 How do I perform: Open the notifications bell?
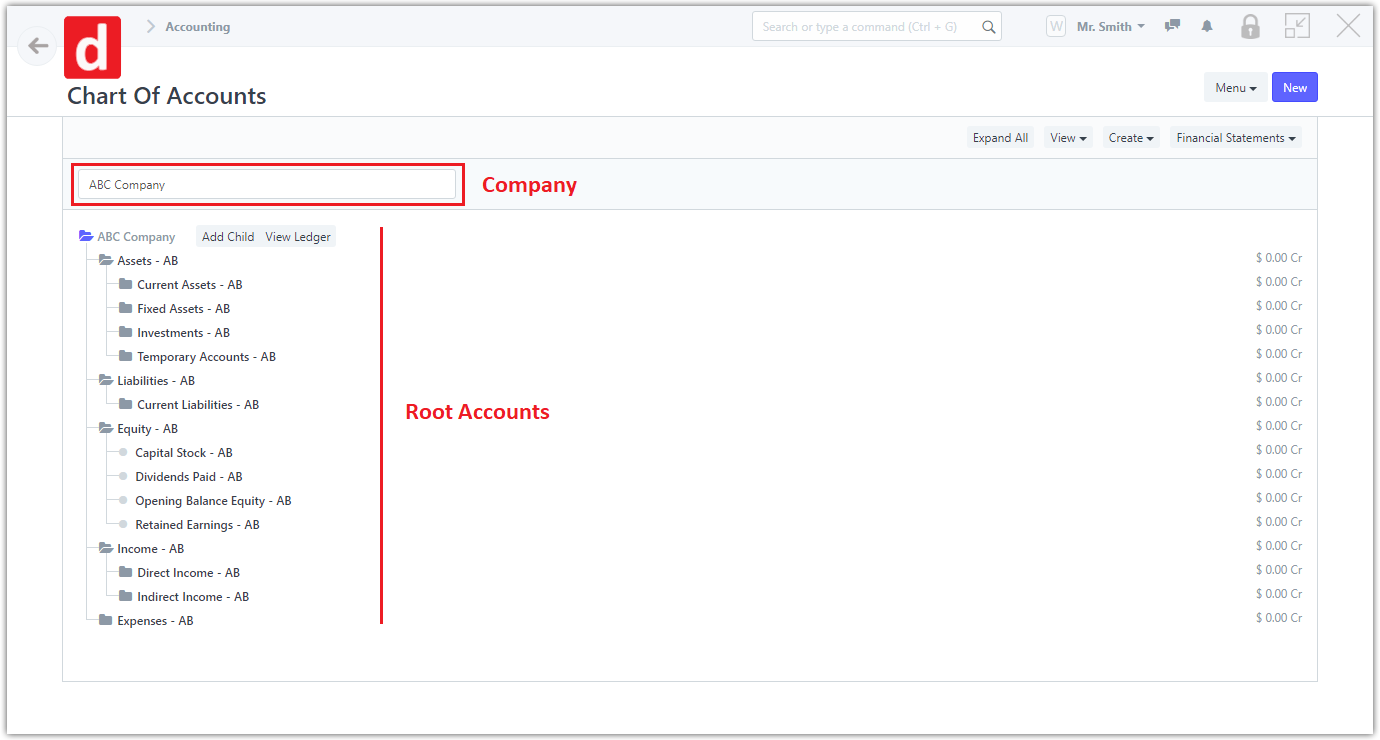pyautogui.click(x=1207, y=27)
